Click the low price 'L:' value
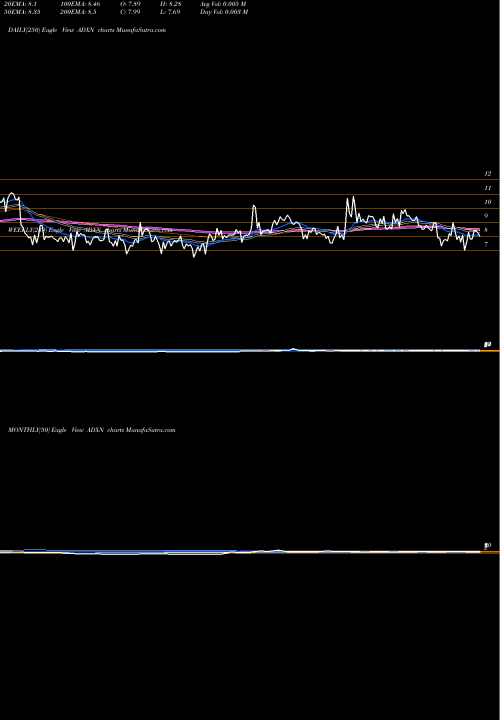Image resolution: width=500 pixels, height=720 pixels. pos(170,12)
